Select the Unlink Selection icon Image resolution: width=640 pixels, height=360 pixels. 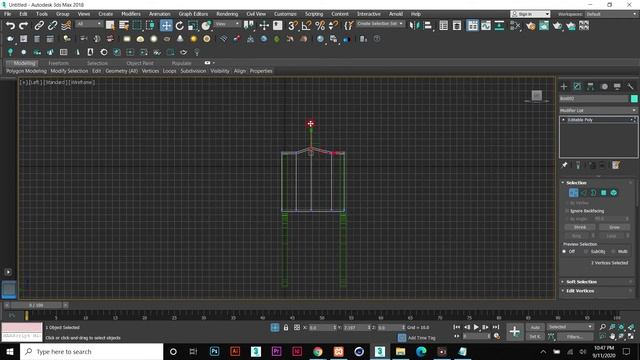pyautogui.click(x=52, y=26)
